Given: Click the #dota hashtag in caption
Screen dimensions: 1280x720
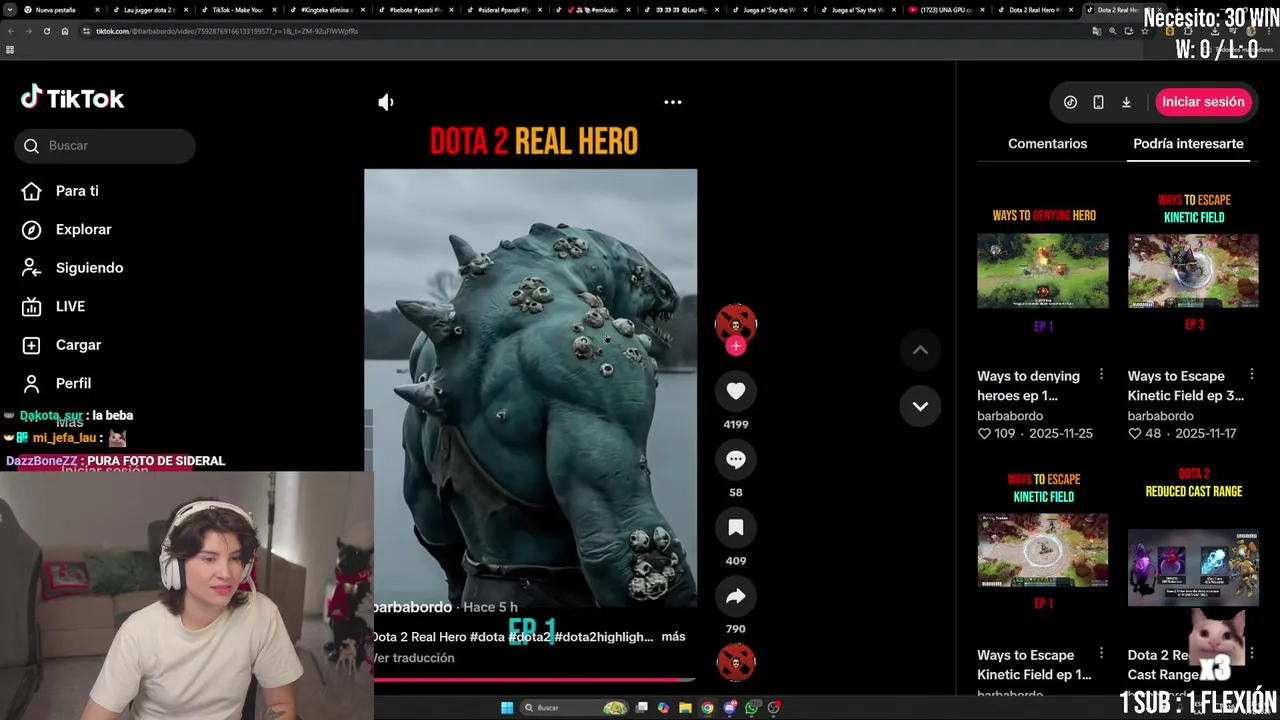Looking at the screenshot, I should click(x=487, y=637).
